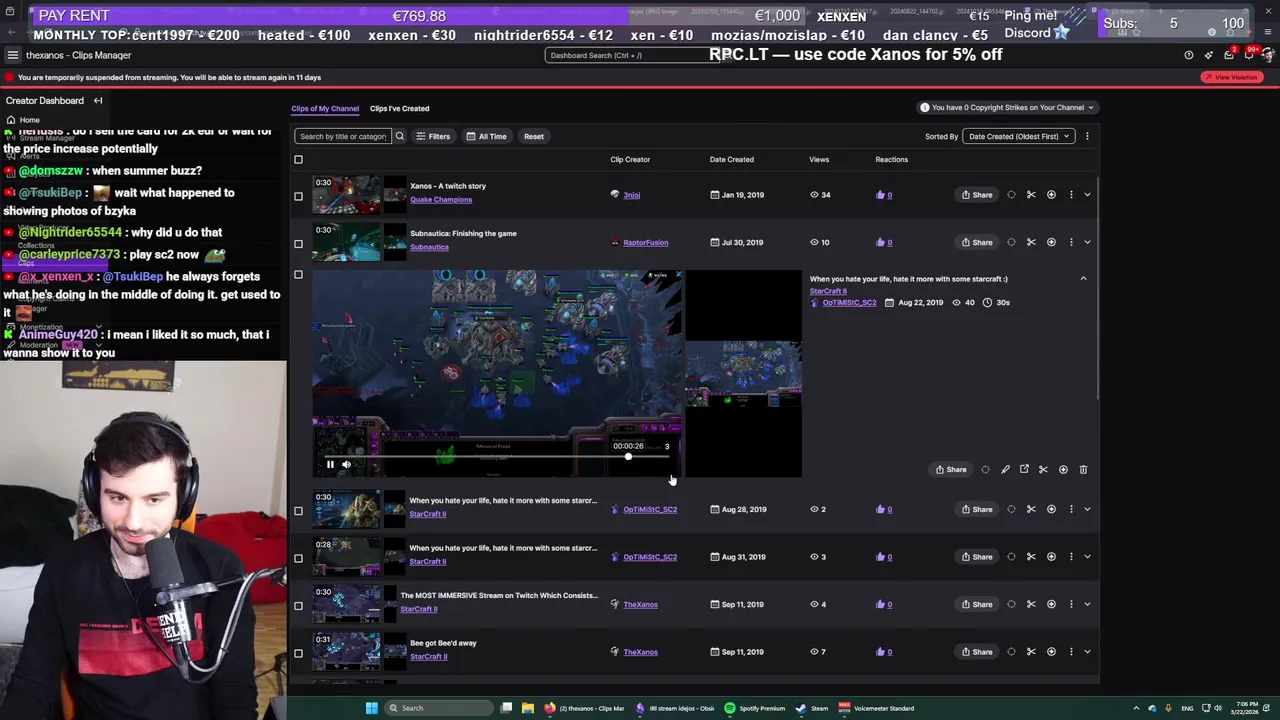Open the OpTiMiStC_SC2 link in expanded clip

click(849, 302)
